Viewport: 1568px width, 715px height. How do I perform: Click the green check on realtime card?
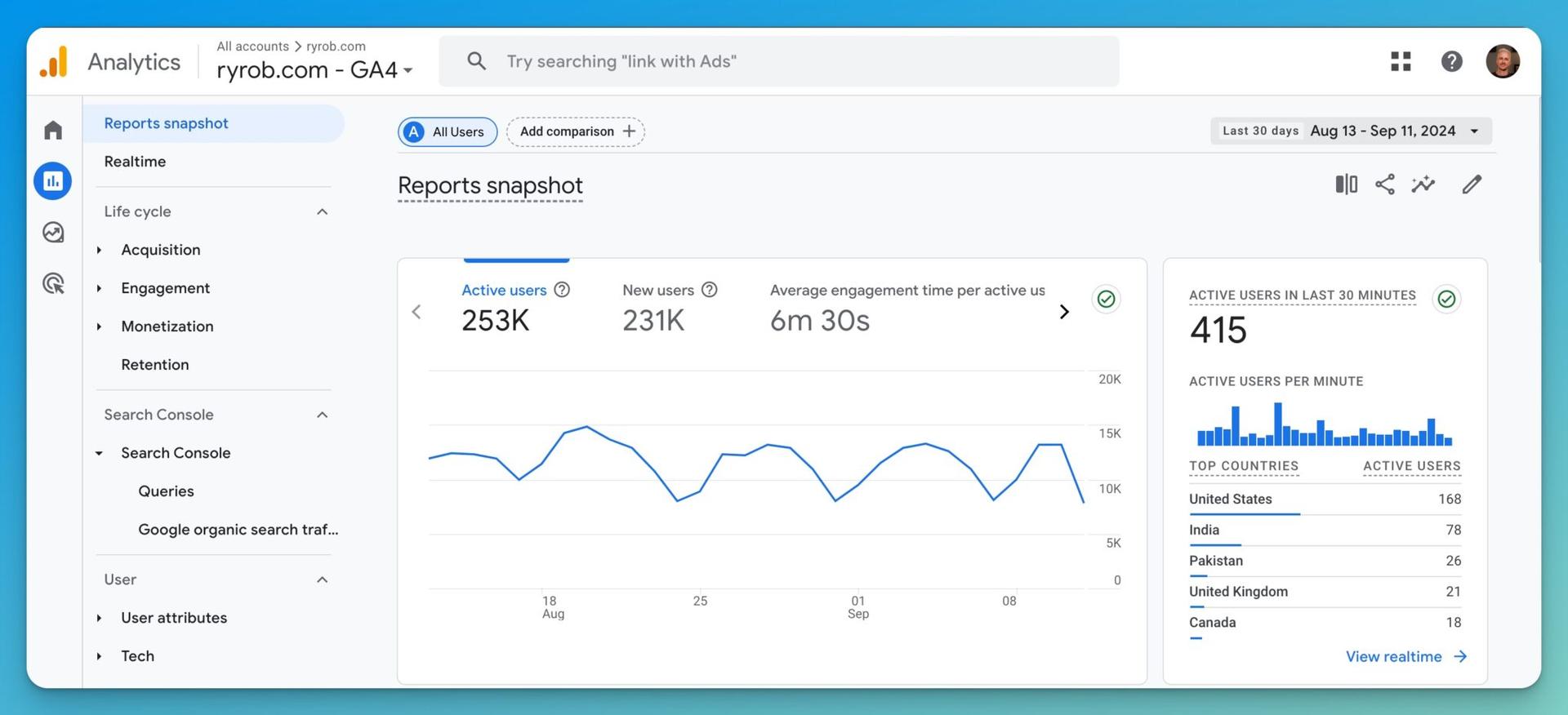tap(1445, 300)
